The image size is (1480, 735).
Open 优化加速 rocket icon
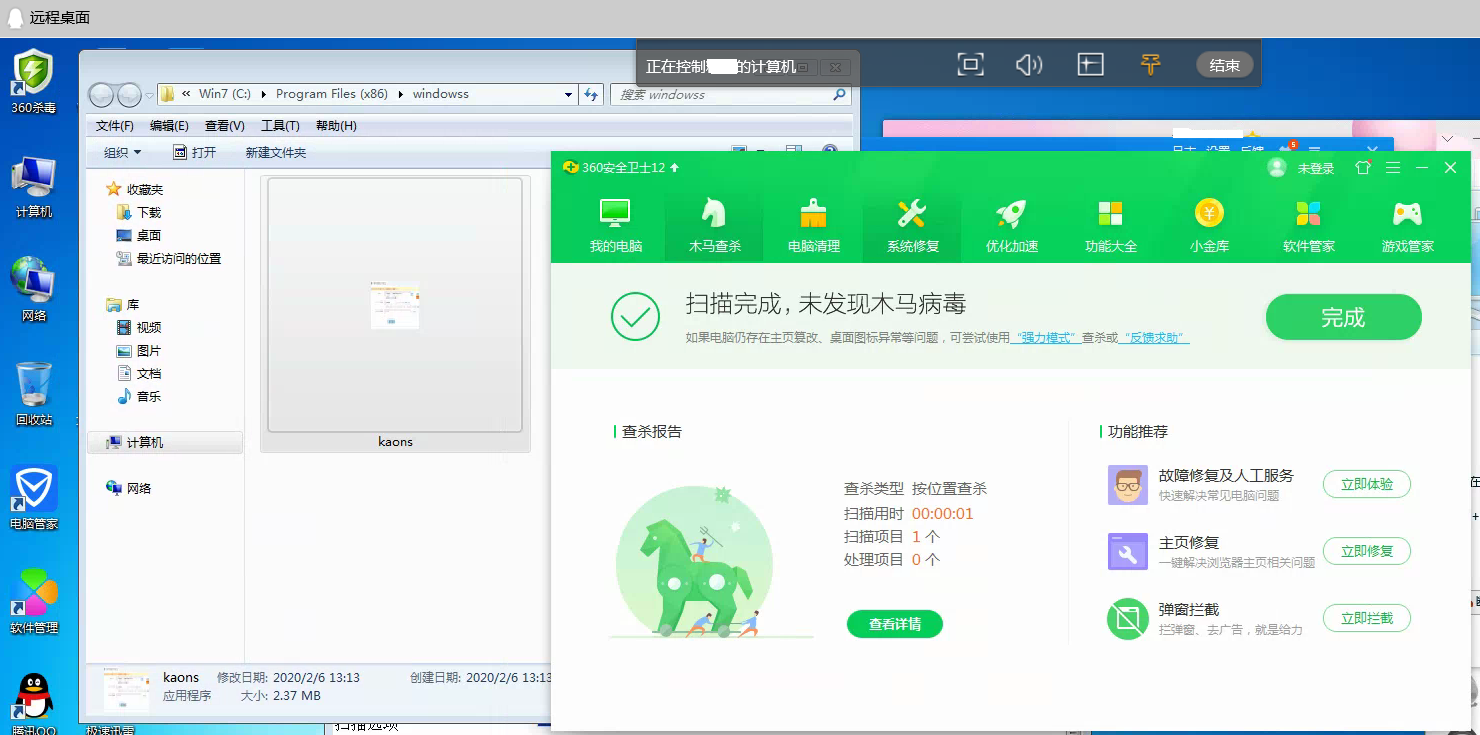click(1011, 214)
